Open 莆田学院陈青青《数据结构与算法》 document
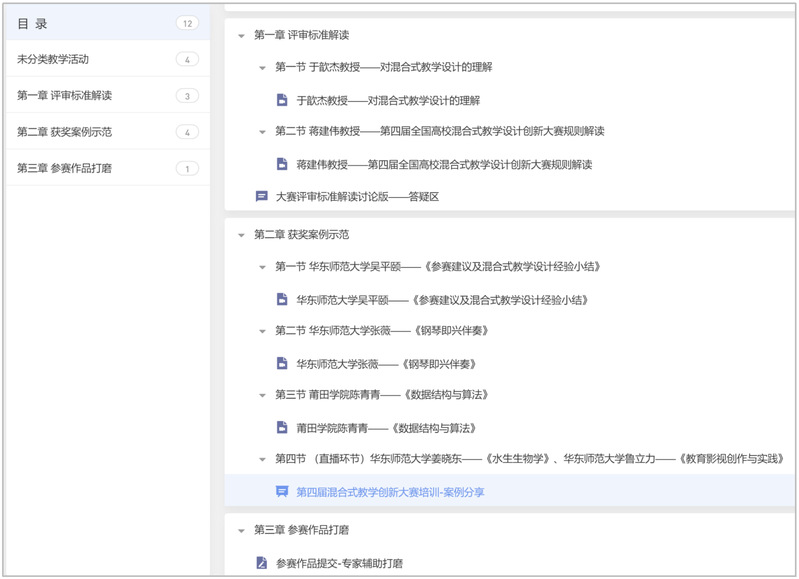 386,428
